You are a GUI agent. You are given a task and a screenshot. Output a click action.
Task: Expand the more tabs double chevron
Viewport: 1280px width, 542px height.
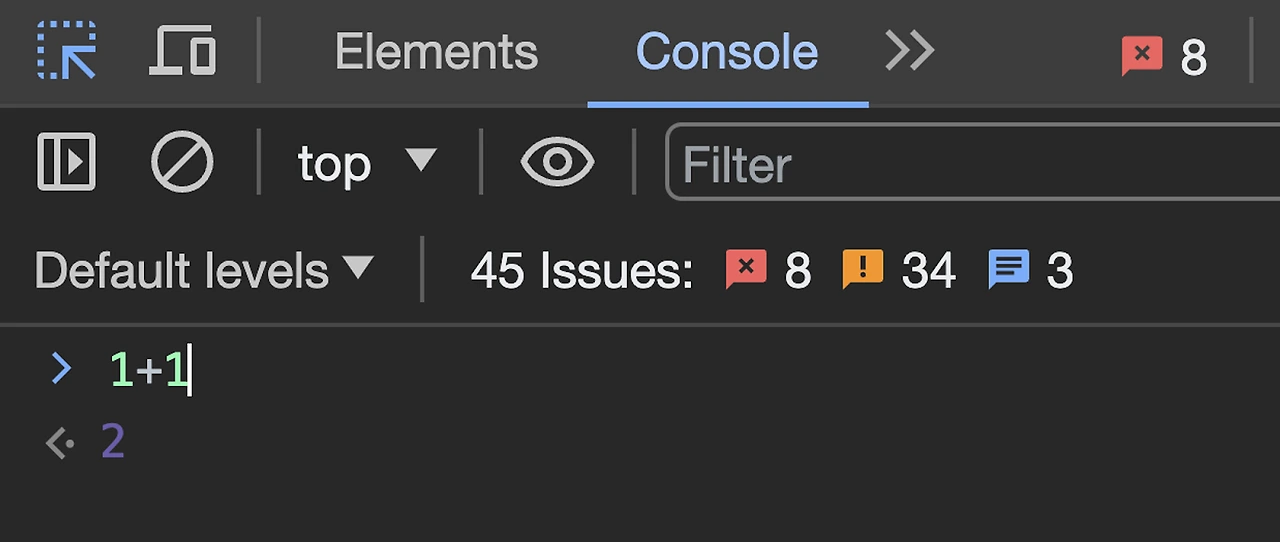point(910,50)
